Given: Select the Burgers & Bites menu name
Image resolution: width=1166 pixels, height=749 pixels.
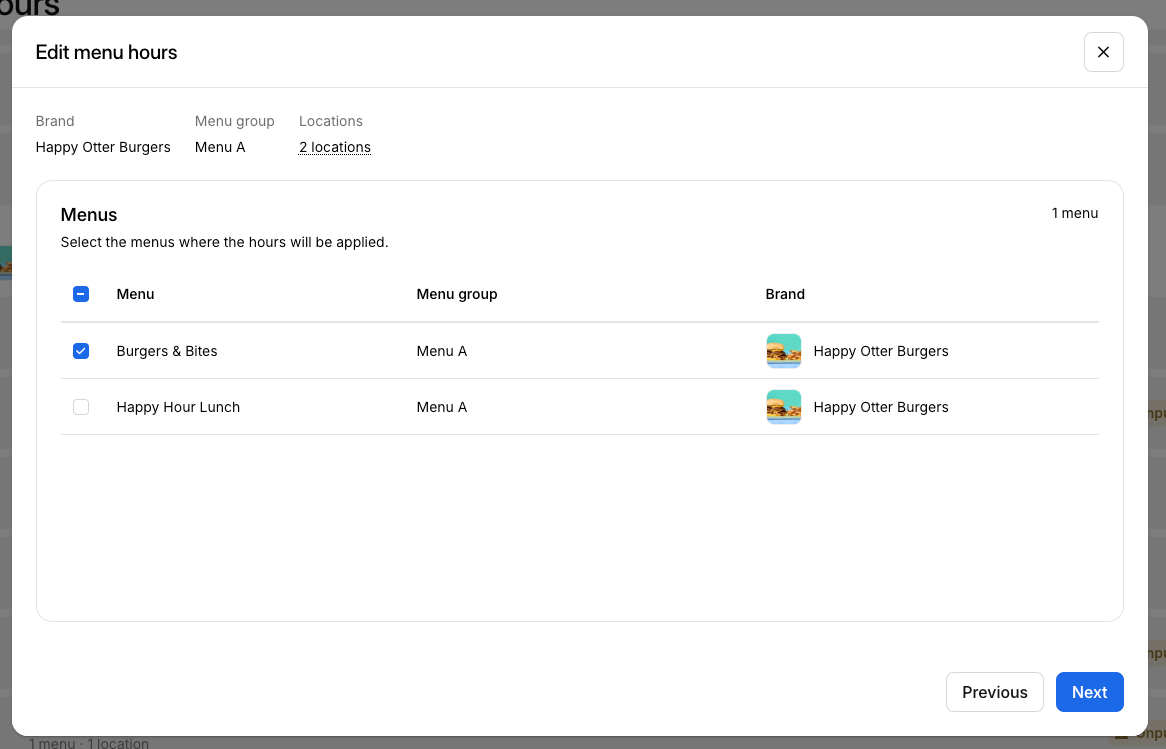Looking at the screenshot, I should (167, 351).
